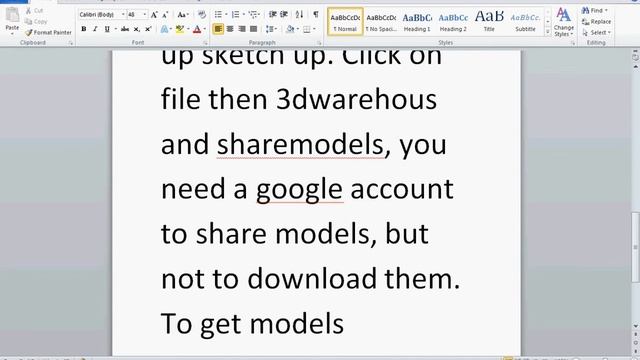Click the Multilevel List icon

click(x=253, y=15)
